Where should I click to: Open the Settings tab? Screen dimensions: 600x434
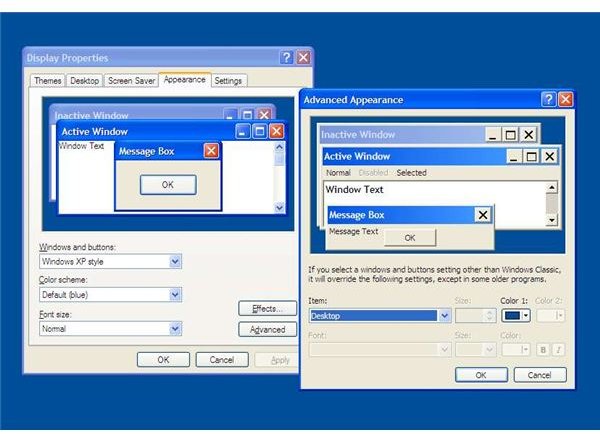click(228, 81)
